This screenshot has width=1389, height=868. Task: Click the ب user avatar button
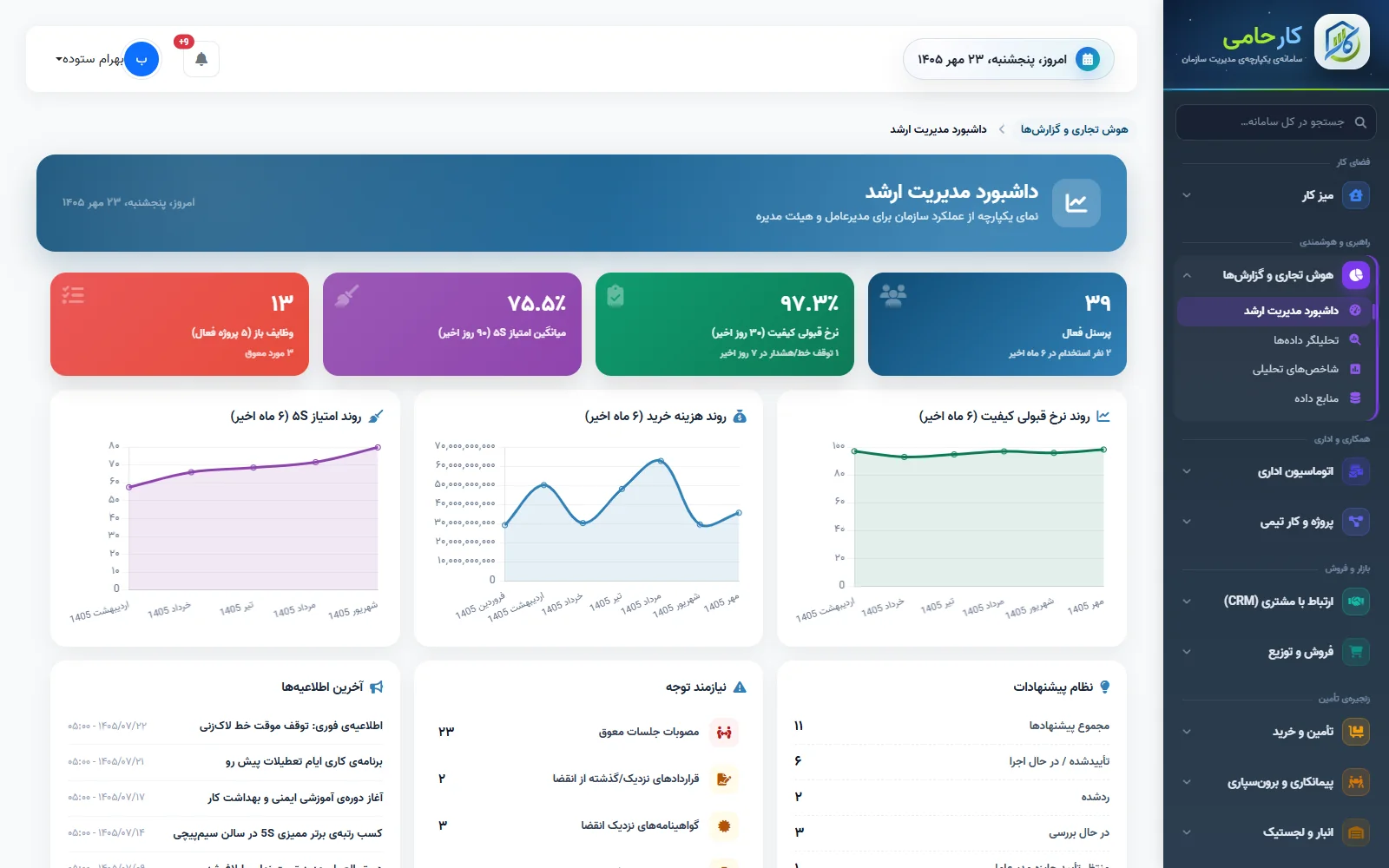click(141, 59)
